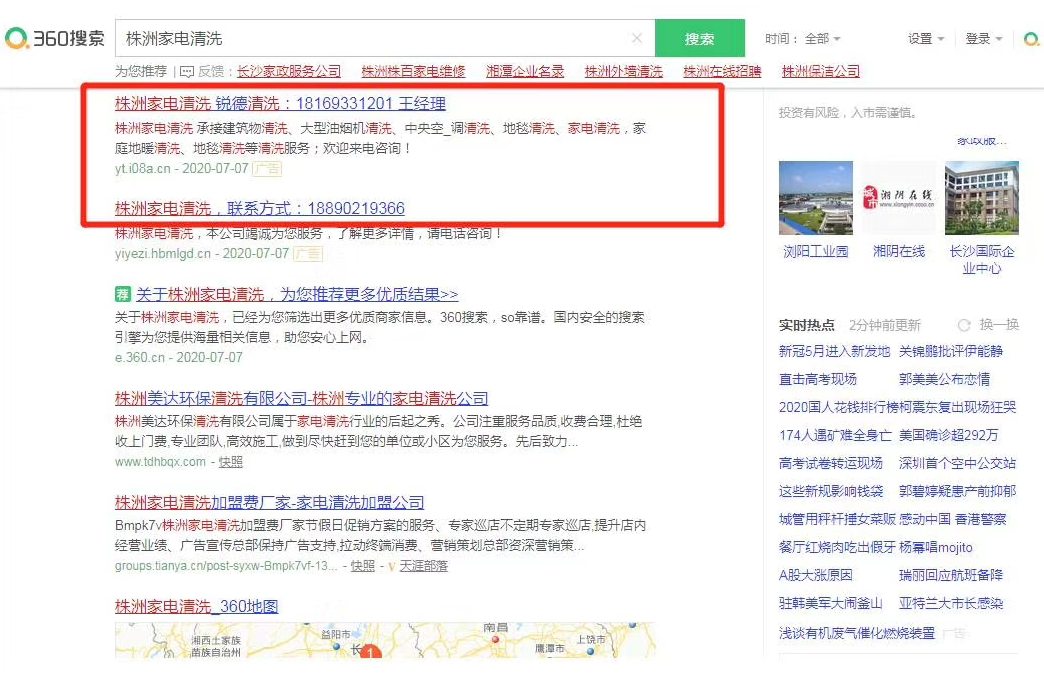The width and height of the screenshot is (1044, 684).
Task: Open hot topic 高考试卷转运现场
Action: pyautogui.click(x=831, y=463)
